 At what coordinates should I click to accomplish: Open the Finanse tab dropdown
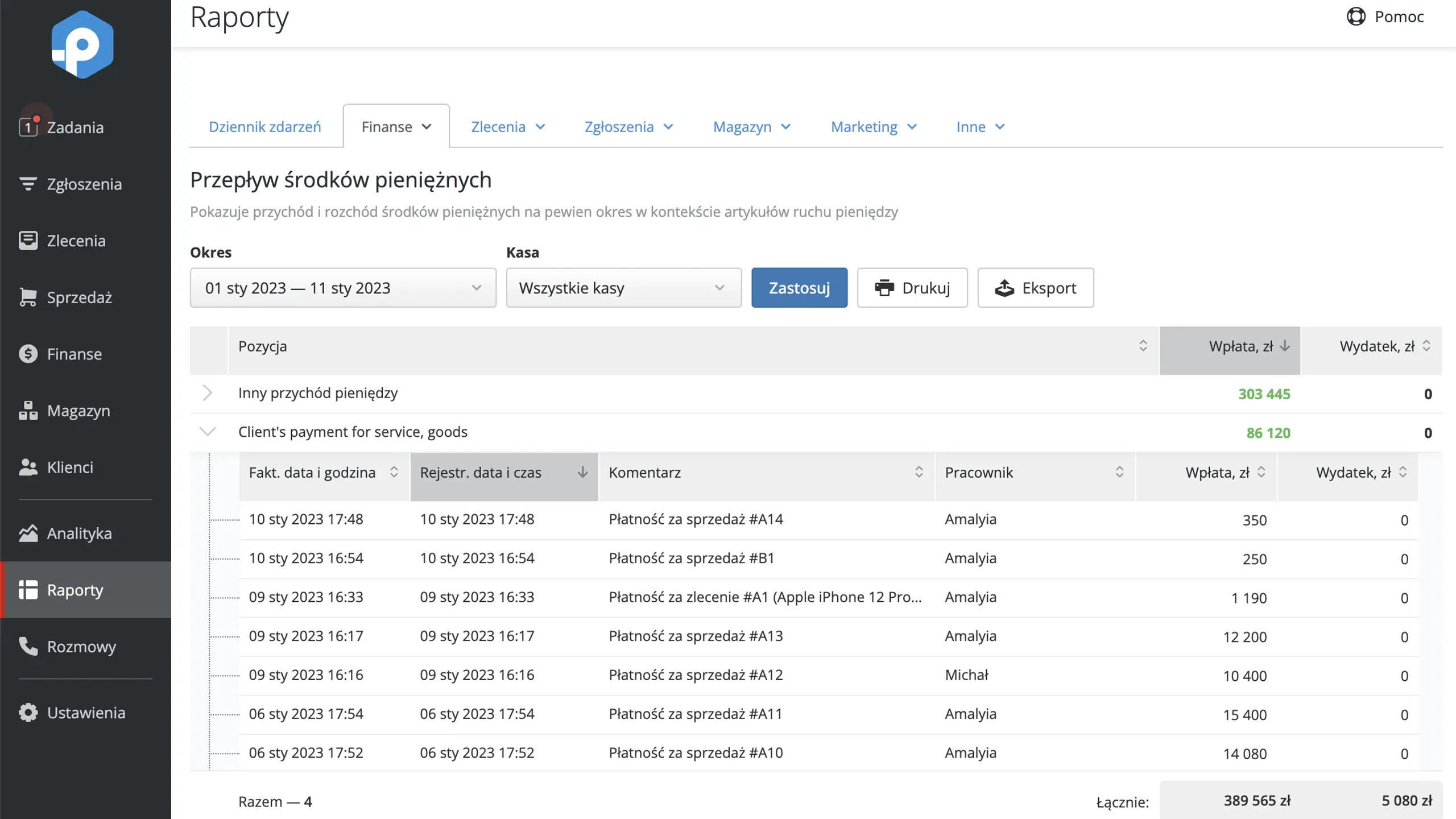[x=396, y=126]
